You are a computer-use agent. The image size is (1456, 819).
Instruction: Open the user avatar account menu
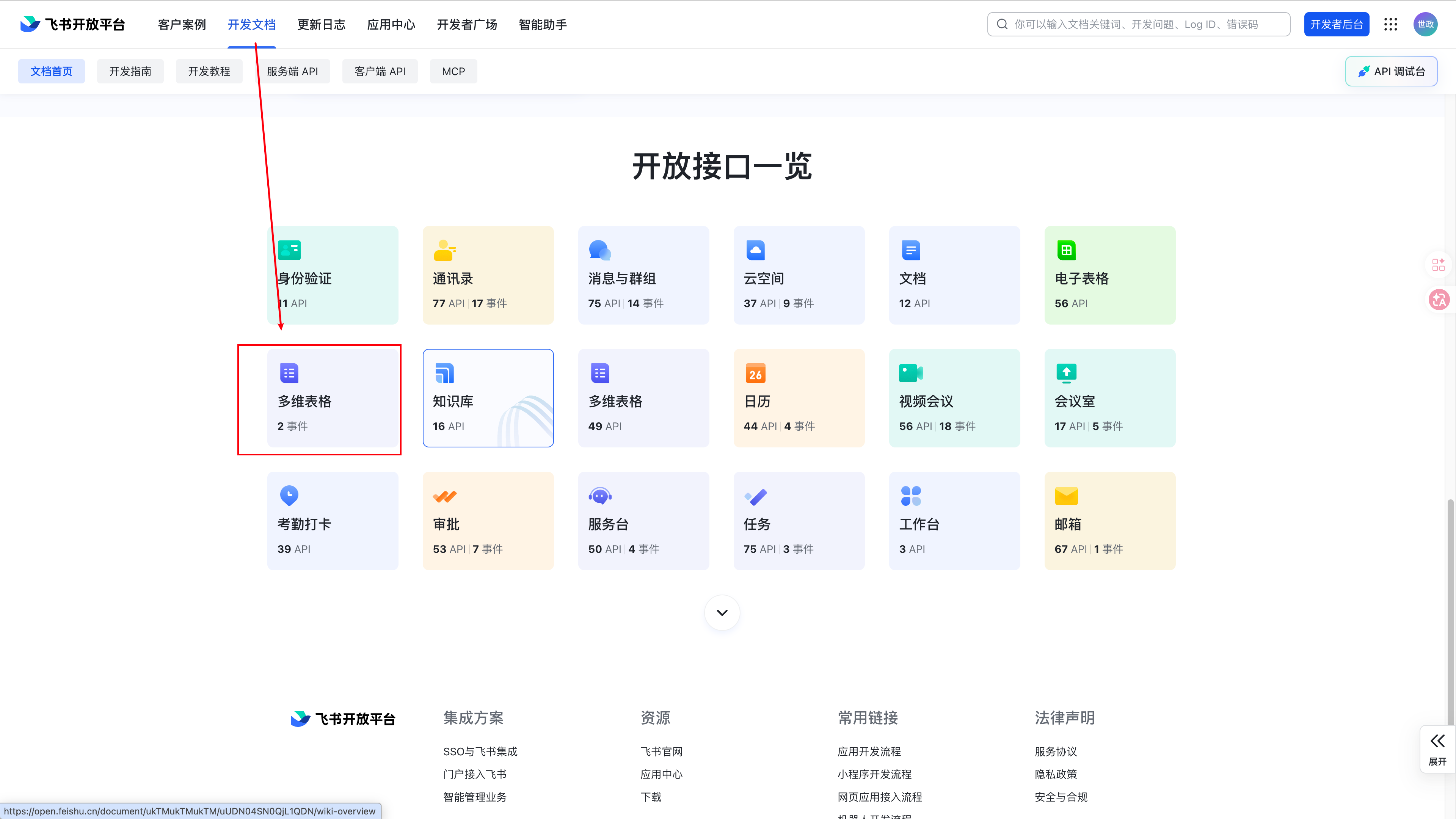(1425, 24)
